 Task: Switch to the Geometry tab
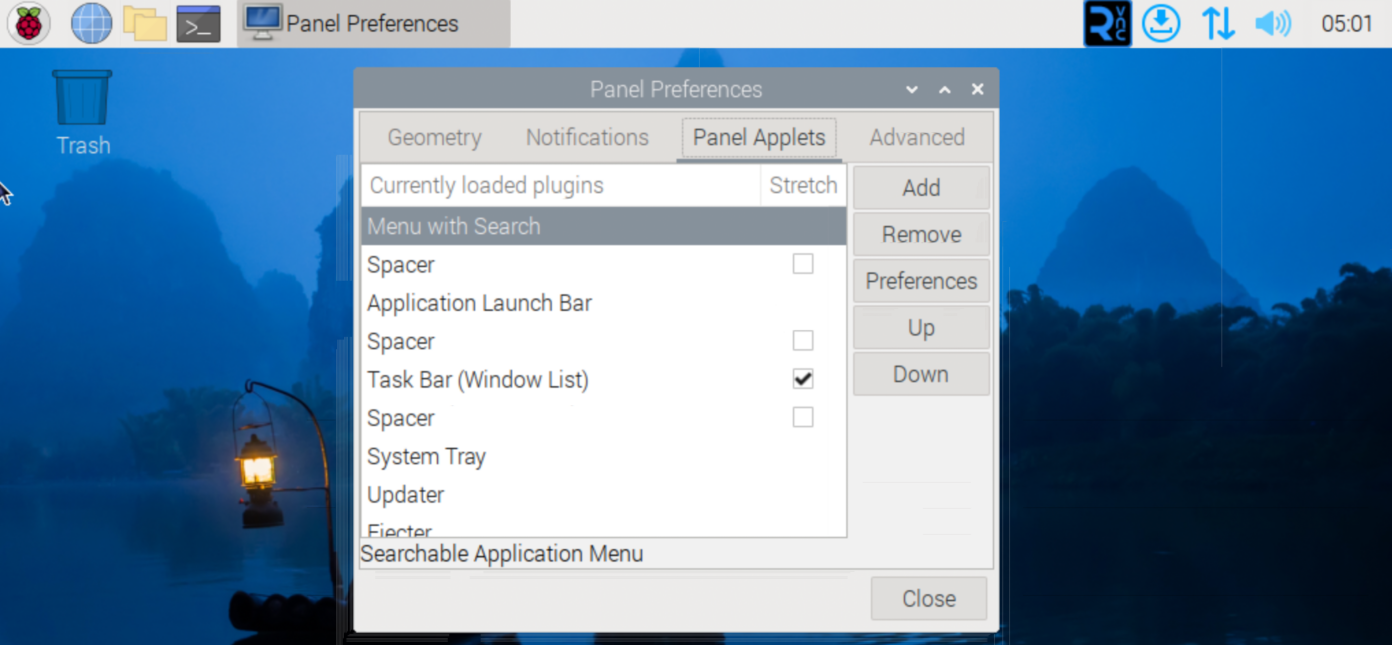434,137
